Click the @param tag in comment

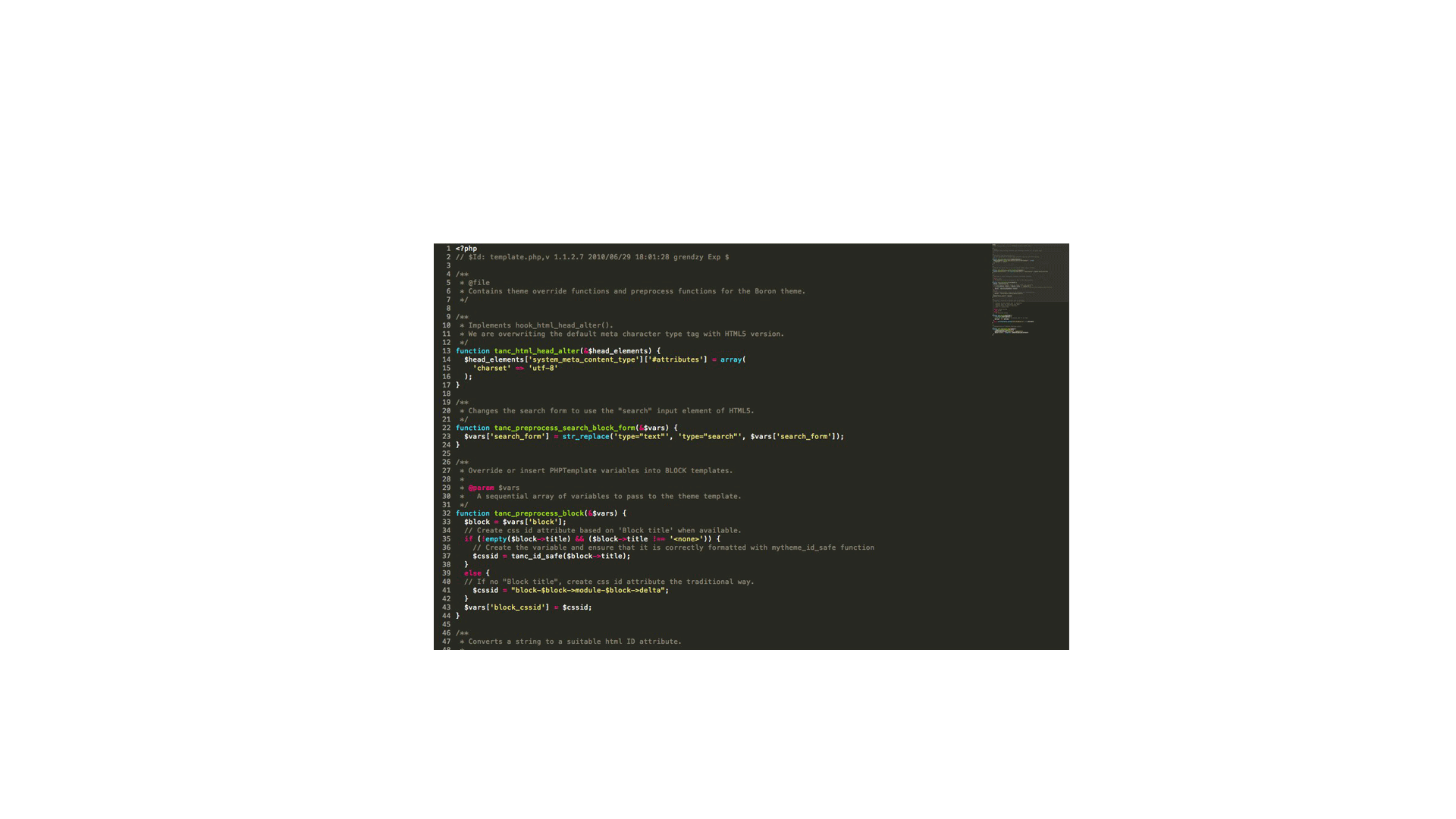pyautogui.click(x=481, y=488)
